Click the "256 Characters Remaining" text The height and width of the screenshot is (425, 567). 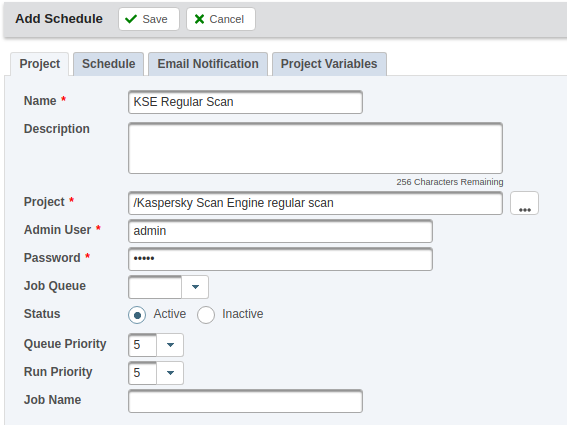pyautogui.click(x=449, y=182)
